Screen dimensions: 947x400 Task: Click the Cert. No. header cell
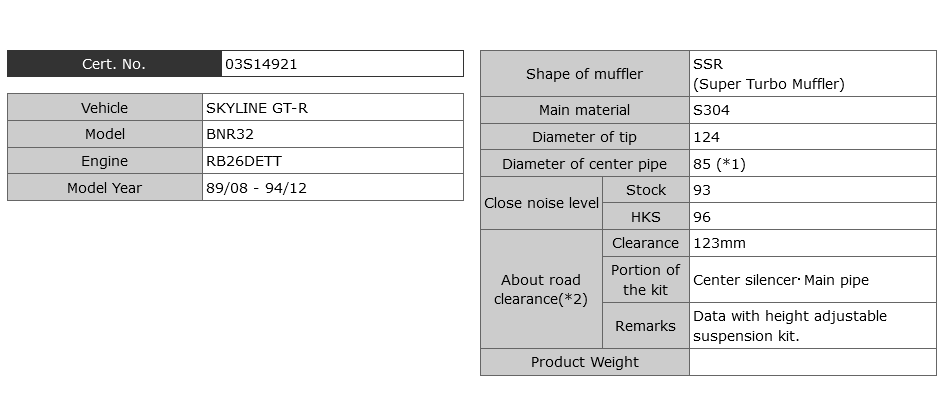pyautogui.click(x=114, y=64)
